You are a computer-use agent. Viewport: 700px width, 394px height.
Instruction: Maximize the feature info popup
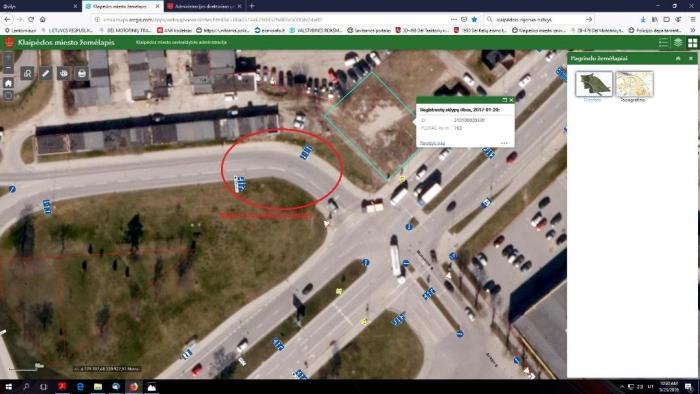pos(505,100)
